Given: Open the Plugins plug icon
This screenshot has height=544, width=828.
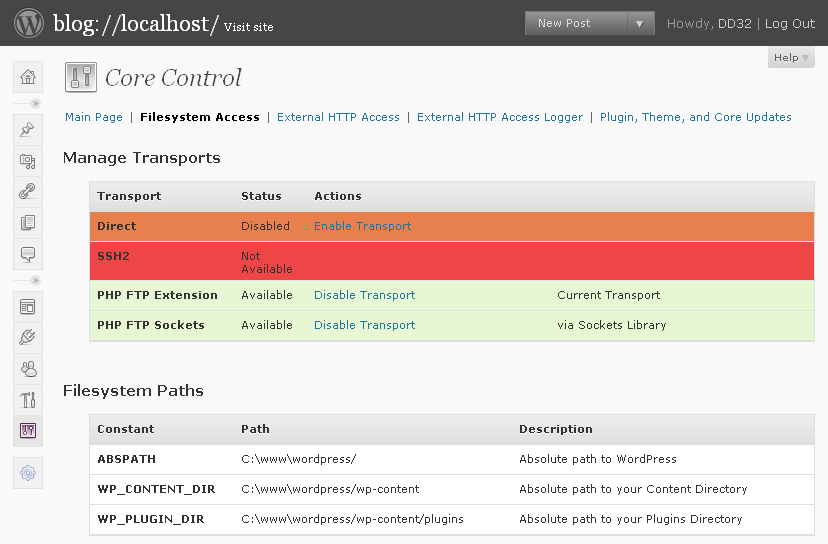Looking at the screenshot, I should click(x=28, y=337).
